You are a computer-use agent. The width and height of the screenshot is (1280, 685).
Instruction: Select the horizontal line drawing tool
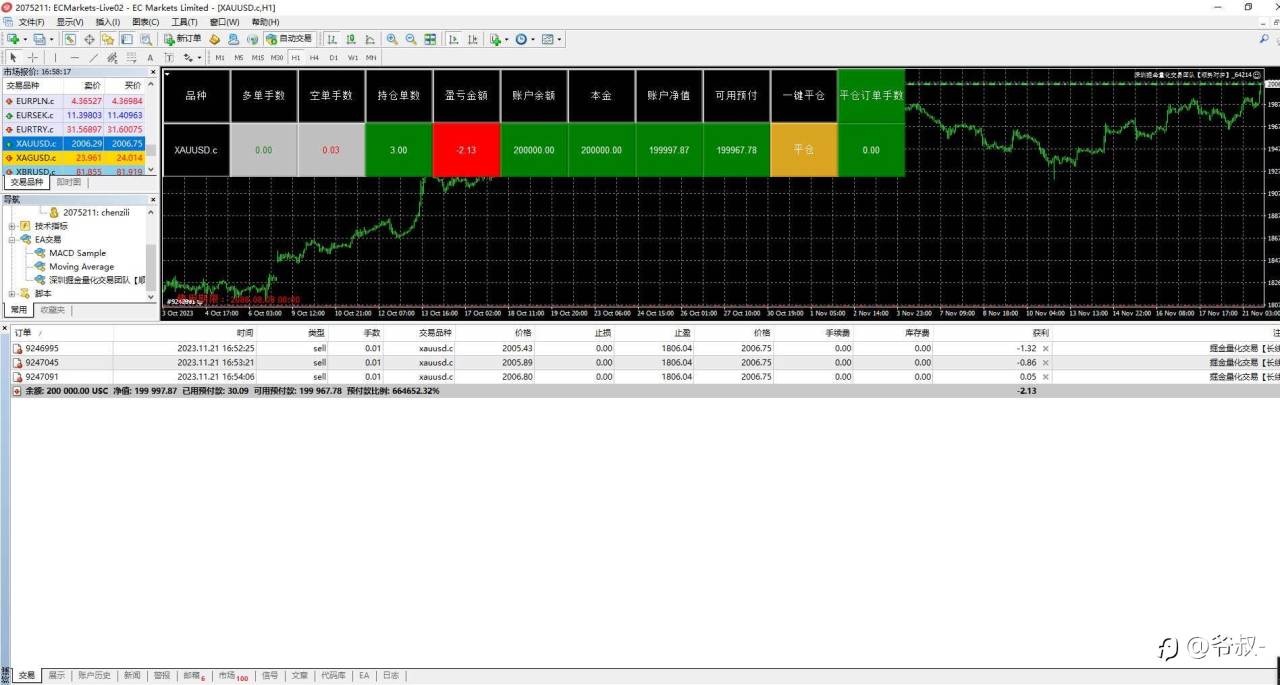[75, 57]
